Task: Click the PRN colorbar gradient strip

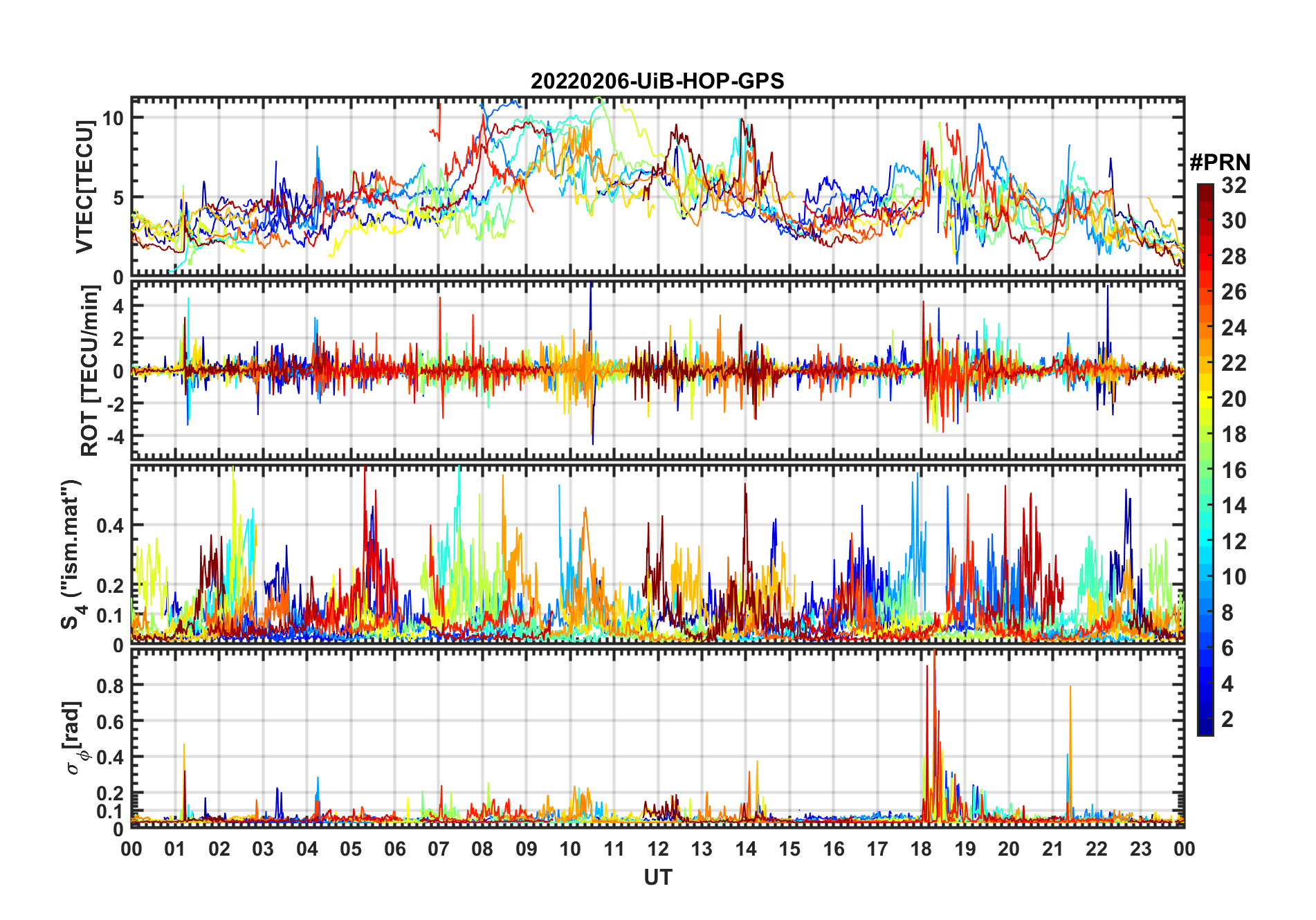Action: coord(1205,459)
